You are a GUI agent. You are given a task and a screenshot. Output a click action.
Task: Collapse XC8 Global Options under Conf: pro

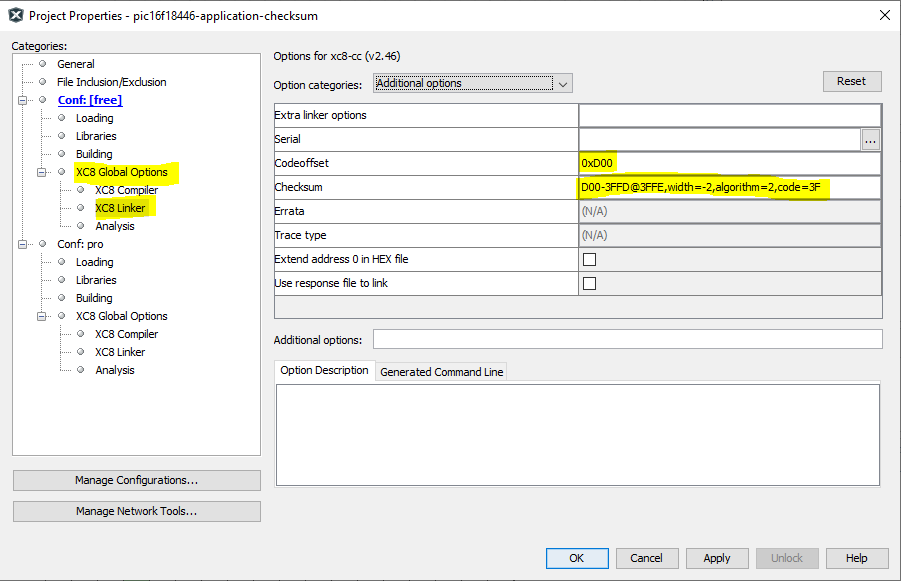(x=41, y=316)
